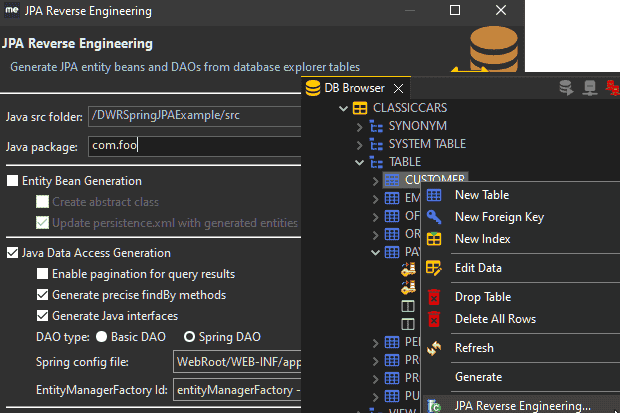Click the CLASSICCARS schema icon

360,108
